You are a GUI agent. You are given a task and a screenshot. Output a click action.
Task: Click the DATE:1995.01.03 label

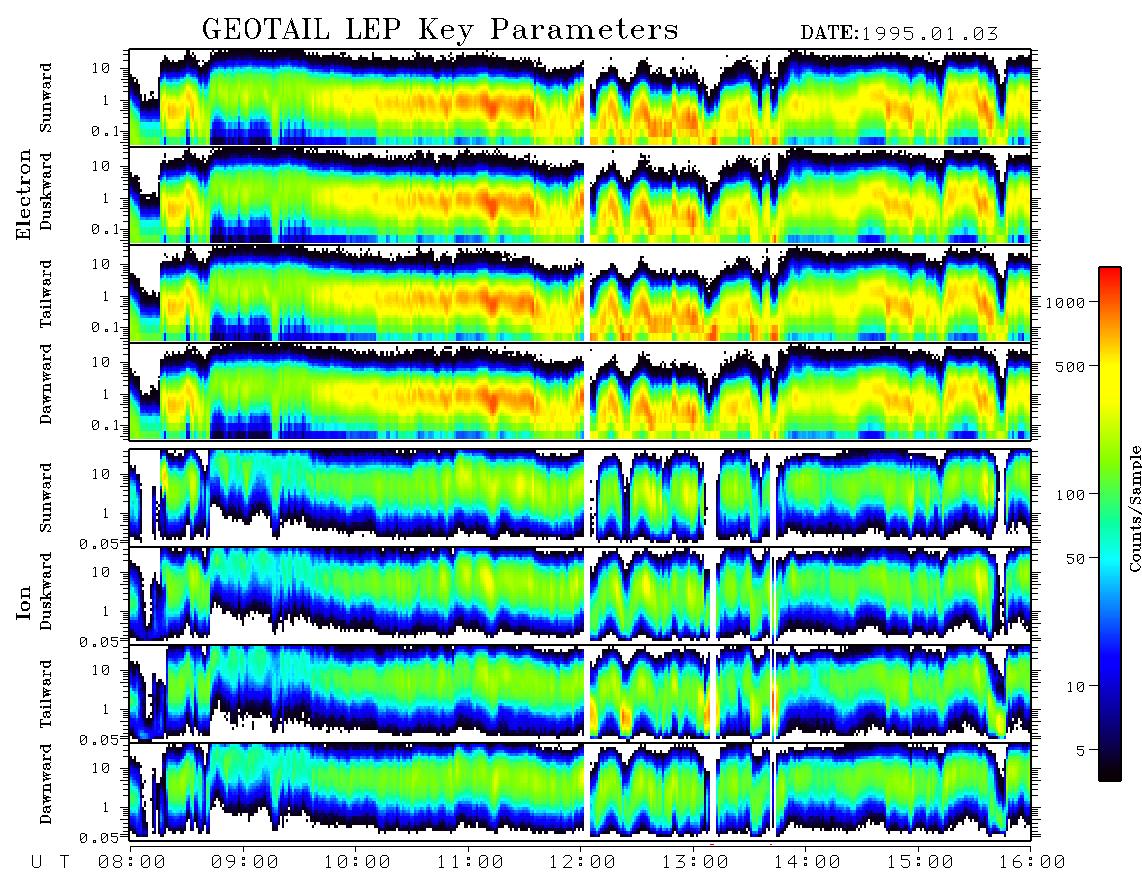pyautogui.click(x=899, y=33)
